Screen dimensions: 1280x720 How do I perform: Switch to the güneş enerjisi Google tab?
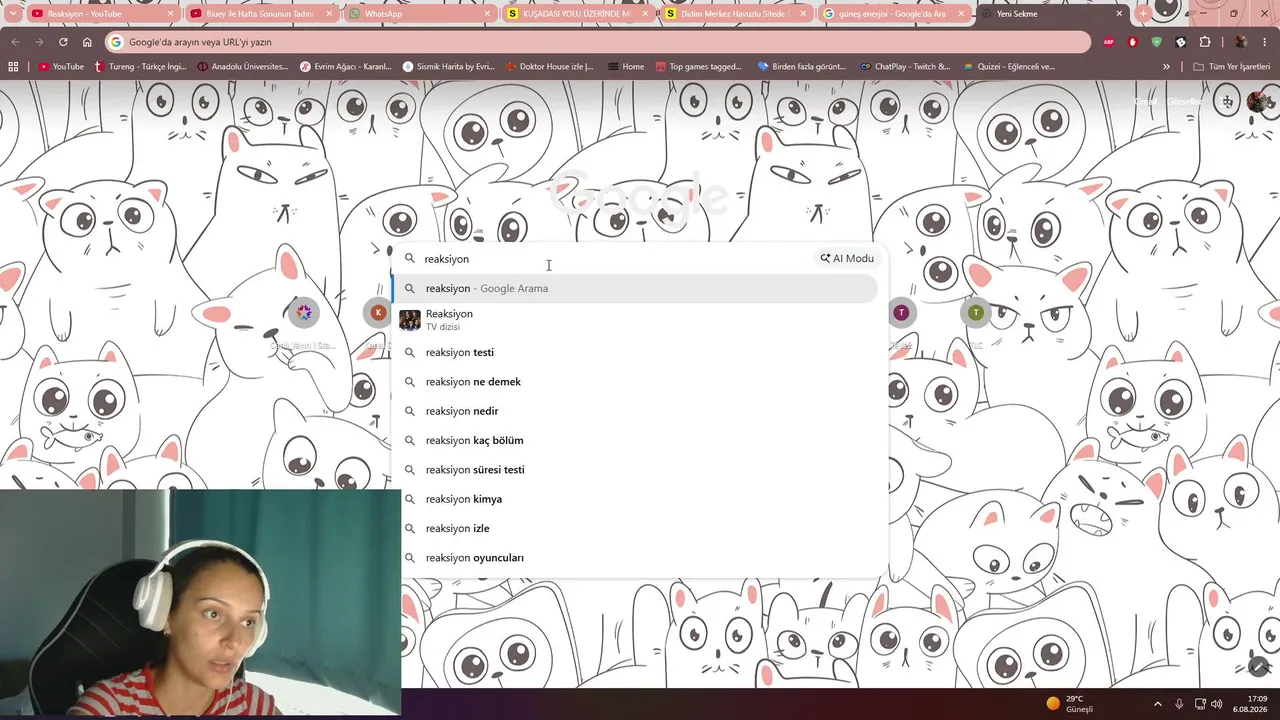(895, 14)
